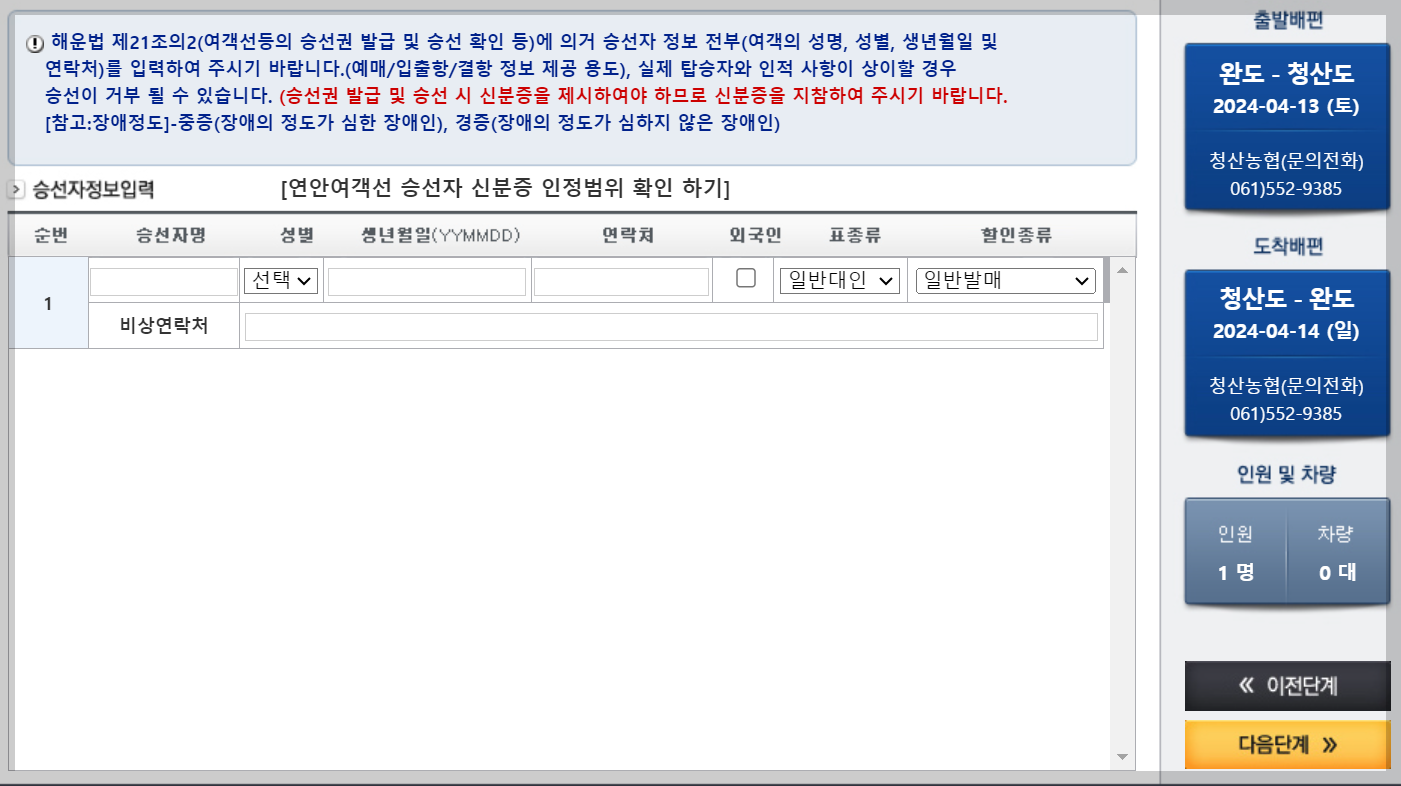Open the 표종류 일반대인 dropdown
Viewport: 1401px width, 786px height.
[840, 281]
